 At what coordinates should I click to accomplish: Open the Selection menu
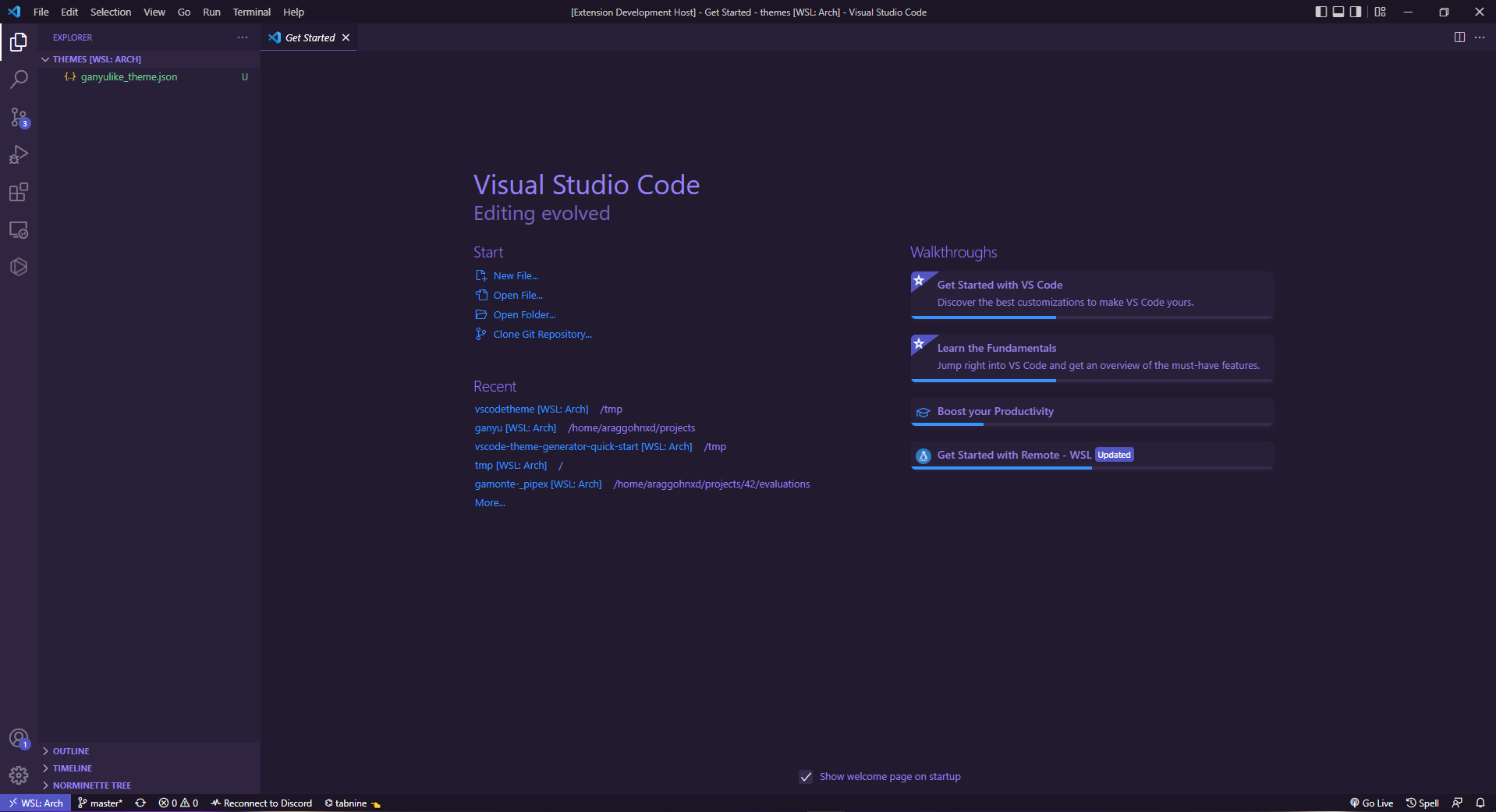pos(111,12)
